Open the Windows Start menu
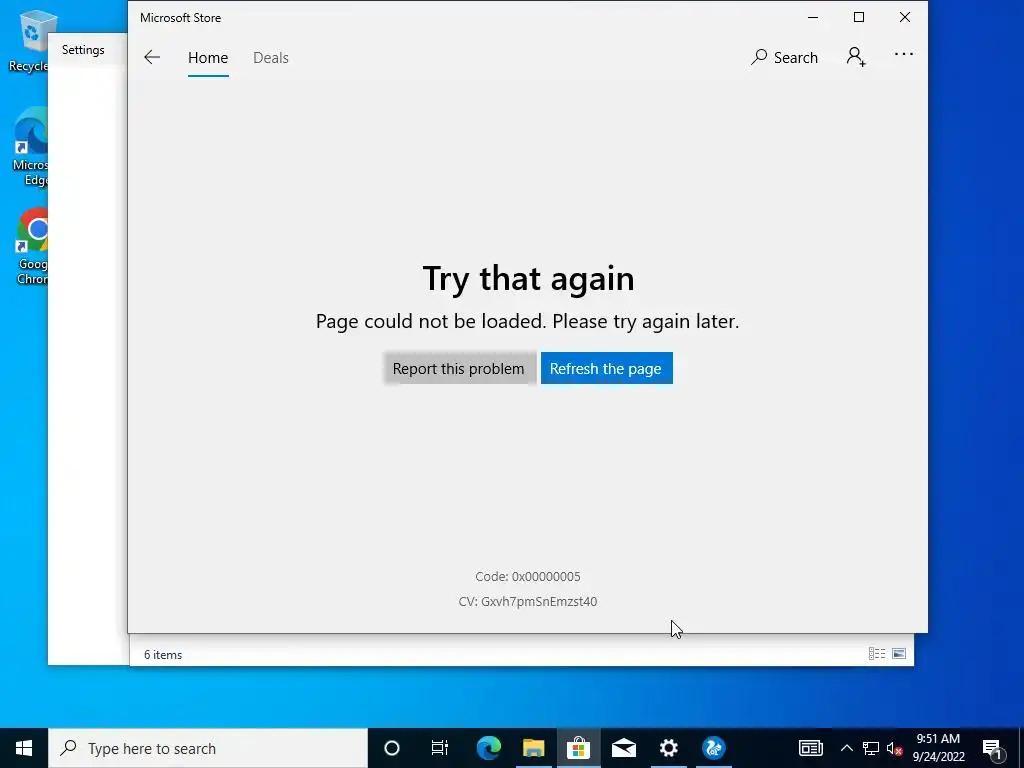Screen dimensions: 1024x768 tap(24, 748)
